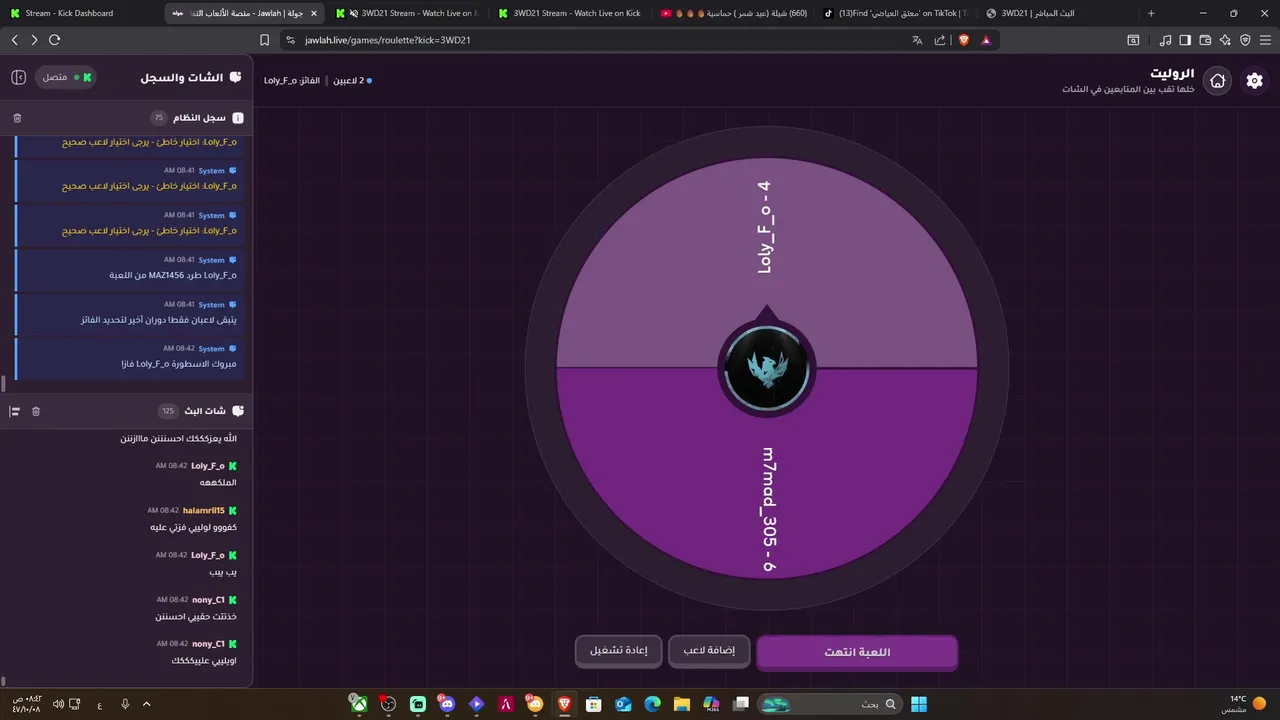Switch to the Stream - Kick Dashboard tab
The height and width of the screenshot is (720, 1280).
[x=82, y=13]
